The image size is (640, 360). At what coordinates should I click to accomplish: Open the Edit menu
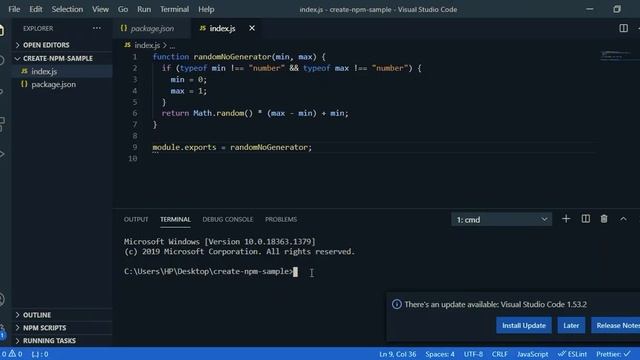pos(36,9)
